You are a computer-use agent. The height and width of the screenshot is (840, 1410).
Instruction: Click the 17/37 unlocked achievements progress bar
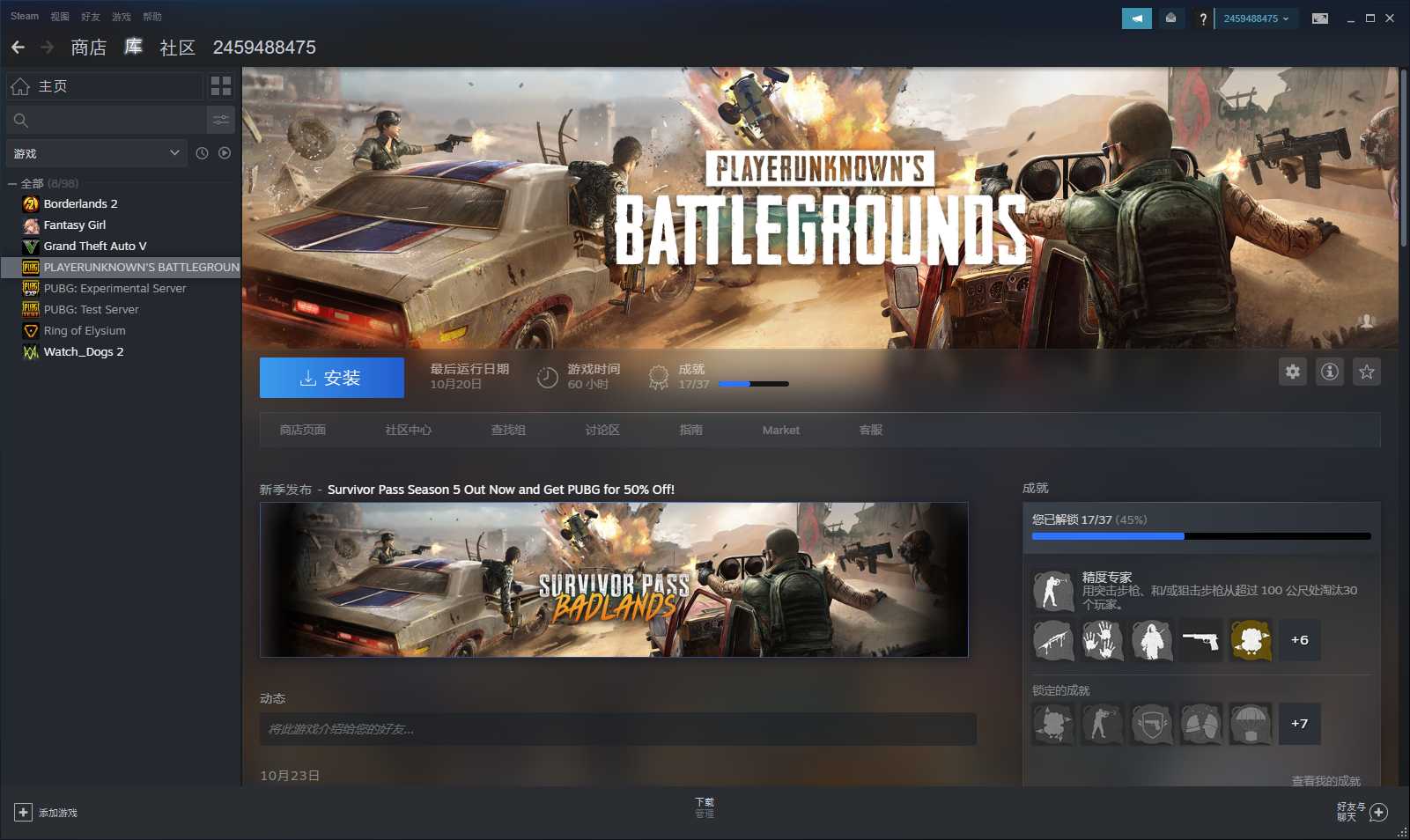1201,536
